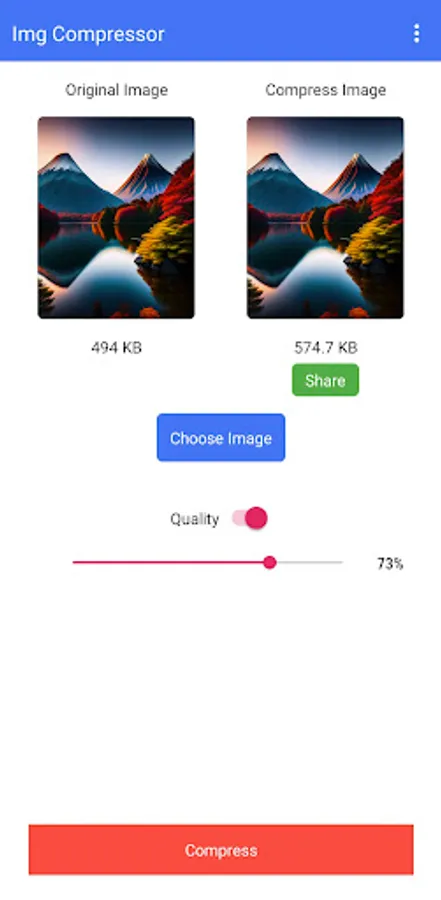This screenshot has height=900, width=441.
Task: Open the Original Image thumbnail
Action: tap(117, 218)
